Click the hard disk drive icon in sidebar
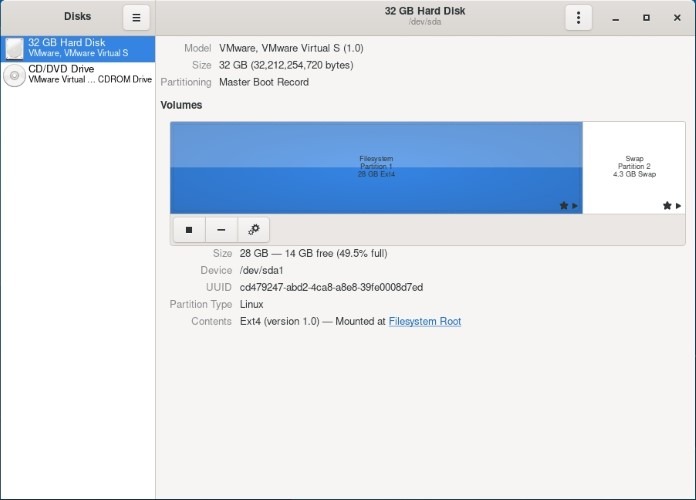The image size is (696, 500). tap(14, 47)
